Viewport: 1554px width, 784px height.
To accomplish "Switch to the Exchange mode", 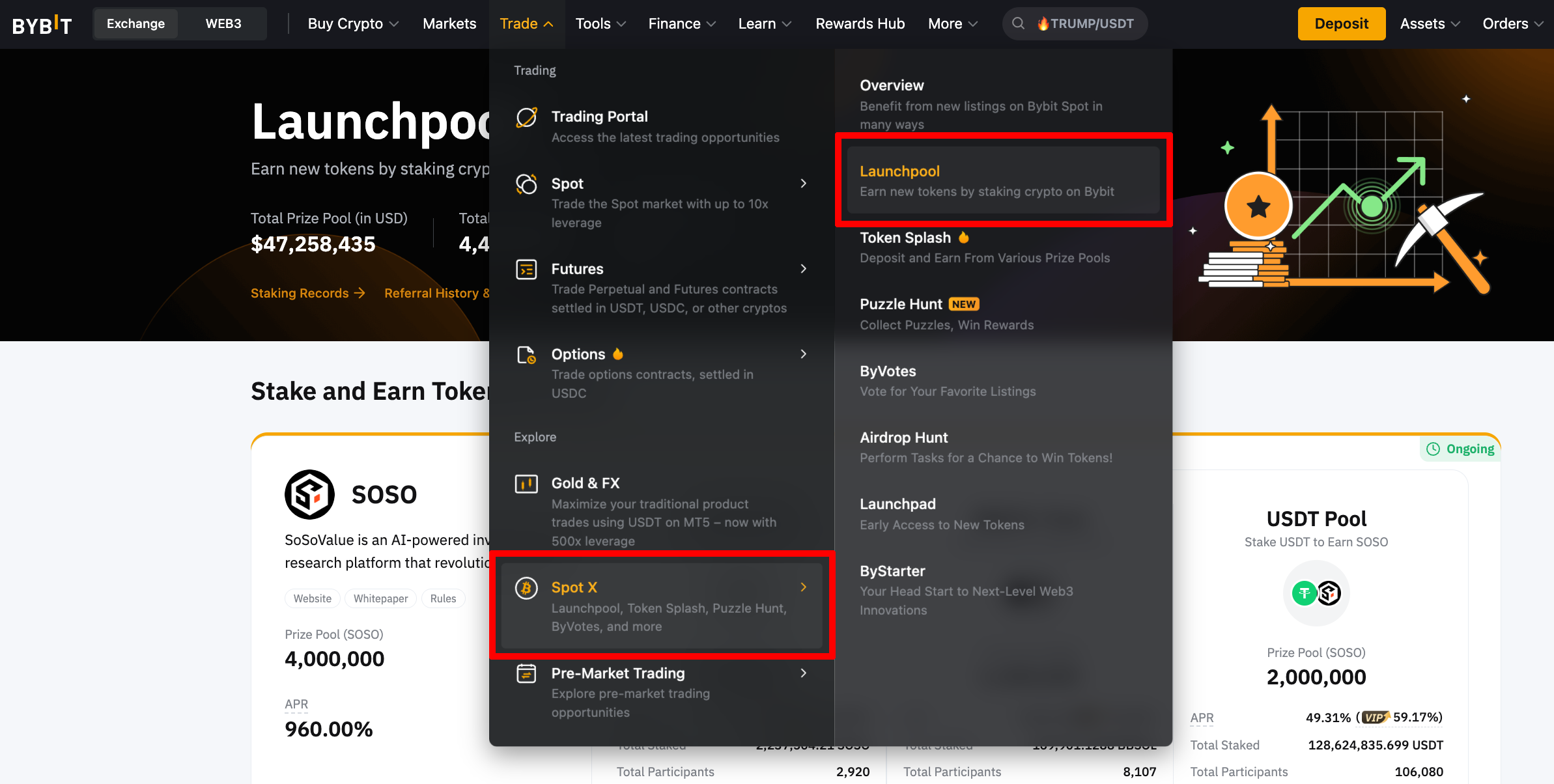I will pos(135,24).
